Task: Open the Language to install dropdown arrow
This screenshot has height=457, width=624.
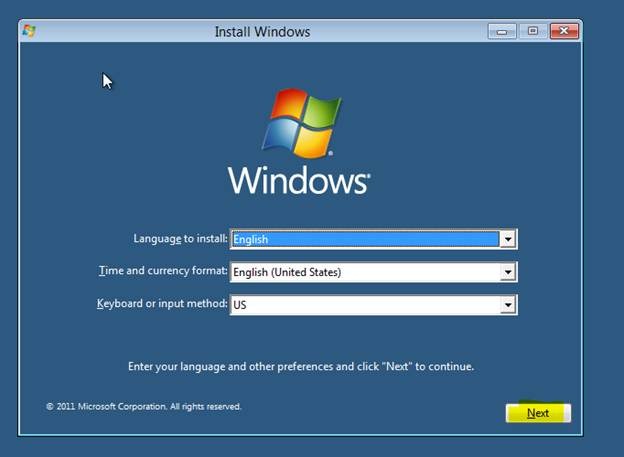Action: tap(508, 239)
